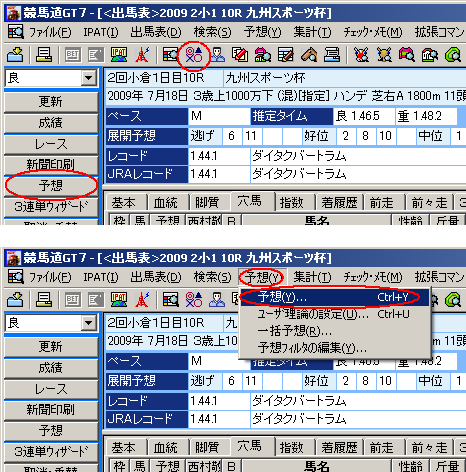Click the printer icon in upper screenshot toolbar

(x=44, y=55)
